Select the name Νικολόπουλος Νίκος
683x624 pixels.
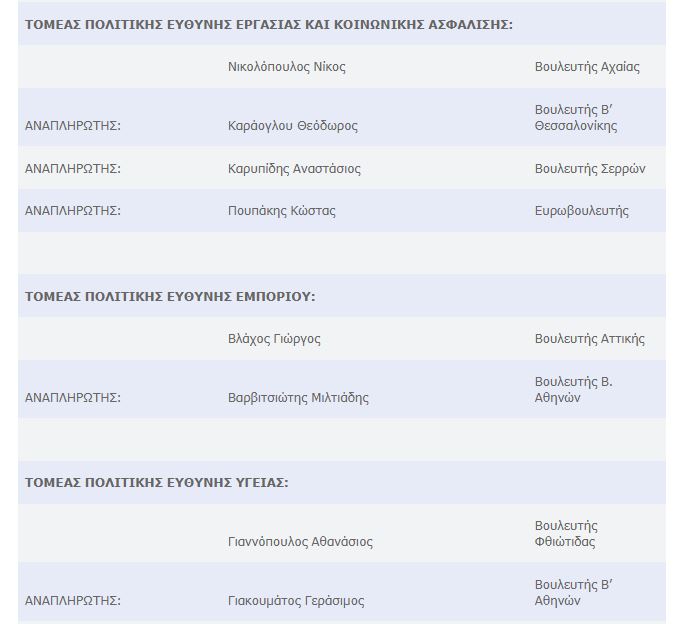coord(287,67)
